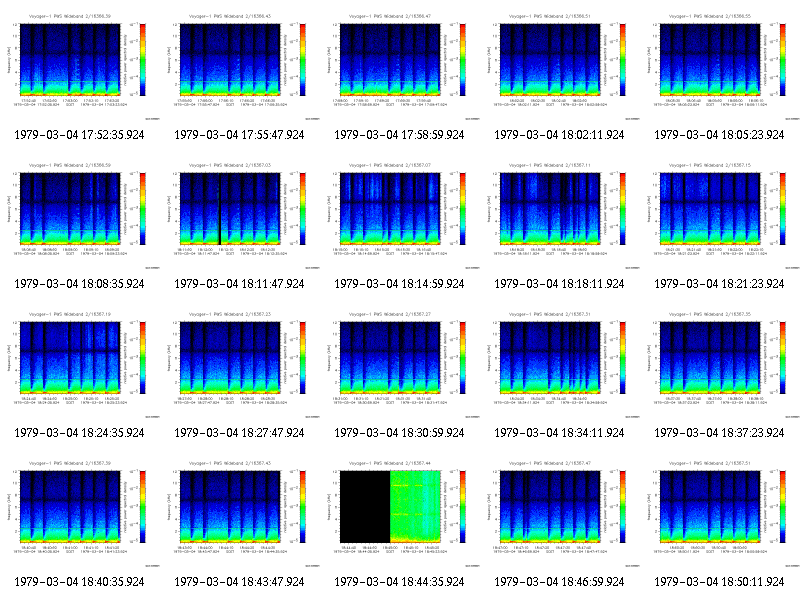Click the caption 1979-03-04 18:21:23.924
This screenshot has height=596, width=800.
point(719,284)
